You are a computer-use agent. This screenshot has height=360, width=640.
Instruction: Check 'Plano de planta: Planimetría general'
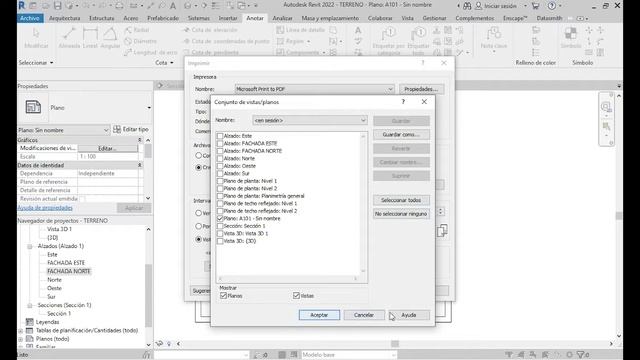[220, 196]
